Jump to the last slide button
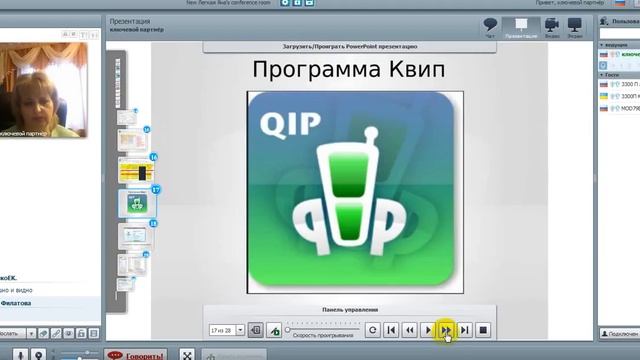 point(464,330)
